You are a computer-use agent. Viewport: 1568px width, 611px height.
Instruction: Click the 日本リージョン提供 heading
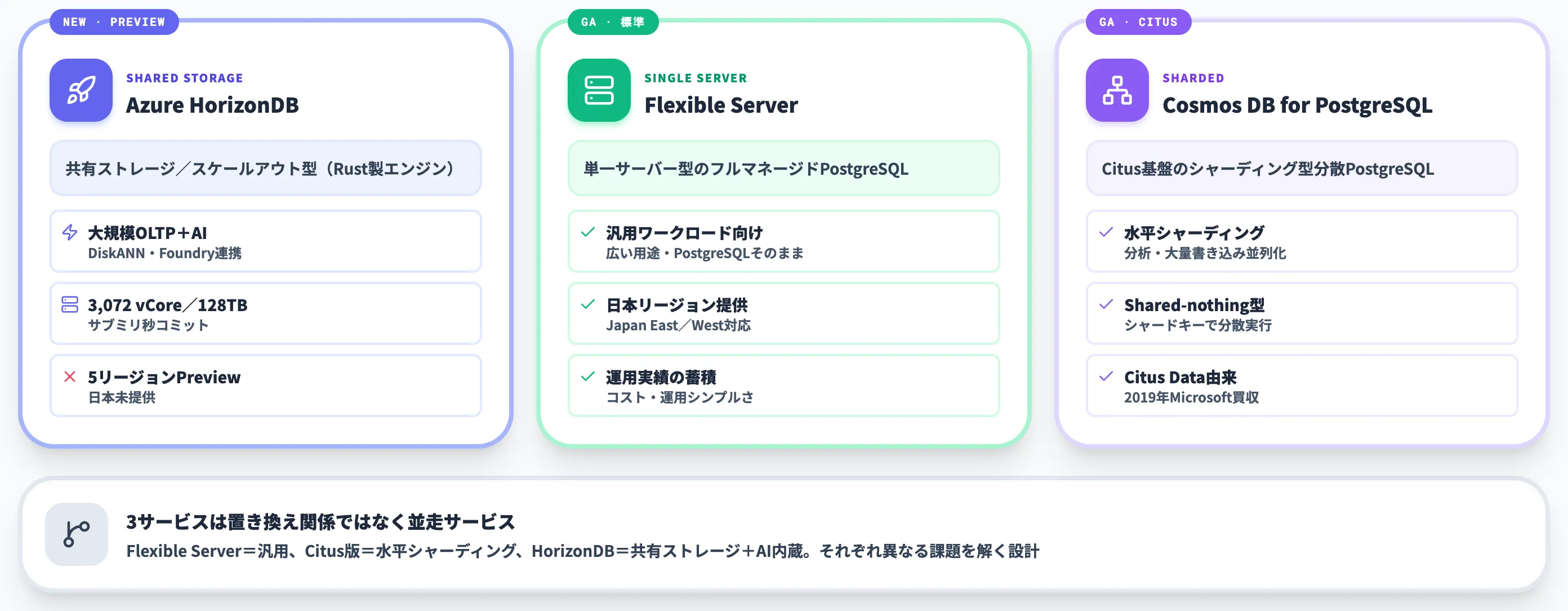click(676, 304)
